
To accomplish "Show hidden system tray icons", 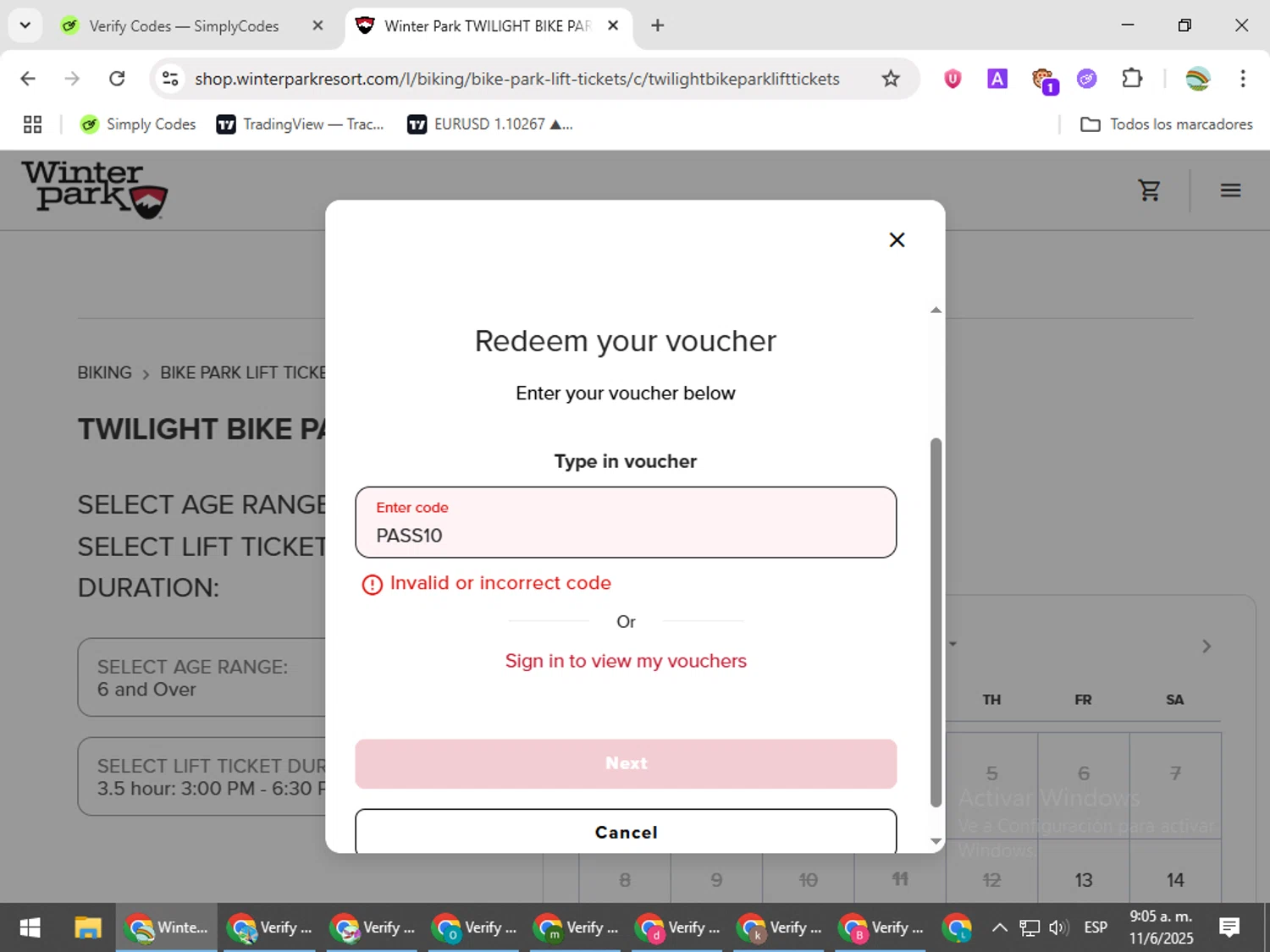I will [999, 928].
